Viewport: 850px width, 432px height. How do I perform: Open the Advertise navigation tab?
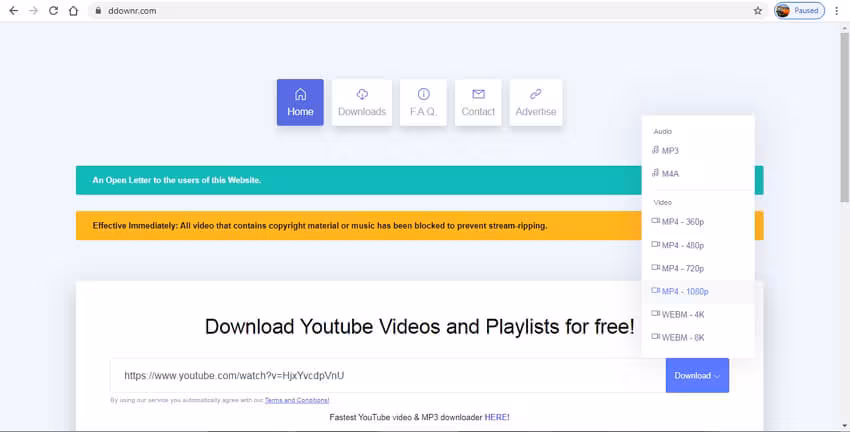tap(536, 102)
